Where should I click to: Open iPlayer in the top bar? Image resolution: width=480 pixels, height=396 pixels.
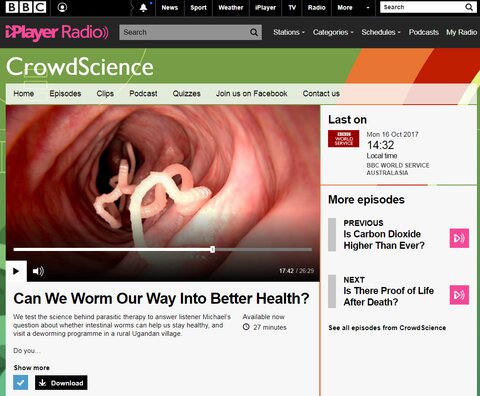coord(265,7)
